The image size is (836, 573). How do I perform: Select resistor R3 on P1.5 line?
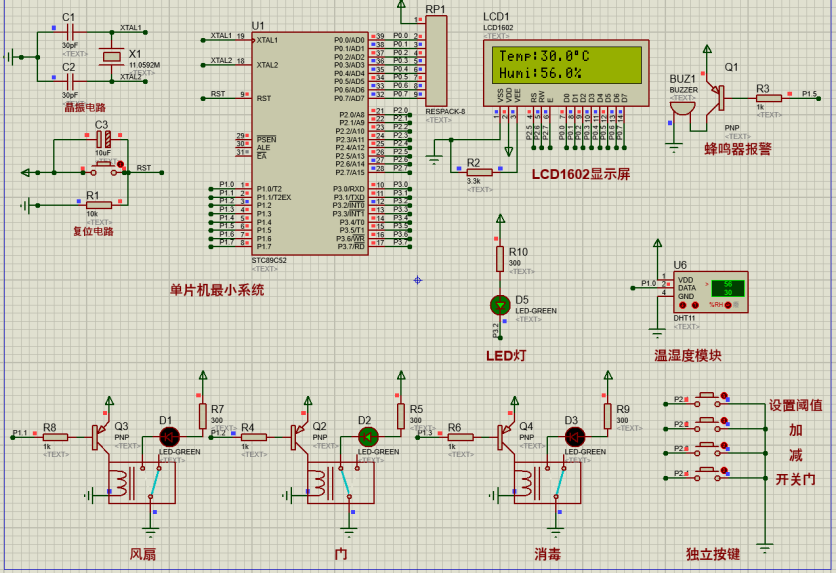pos(769,98)
